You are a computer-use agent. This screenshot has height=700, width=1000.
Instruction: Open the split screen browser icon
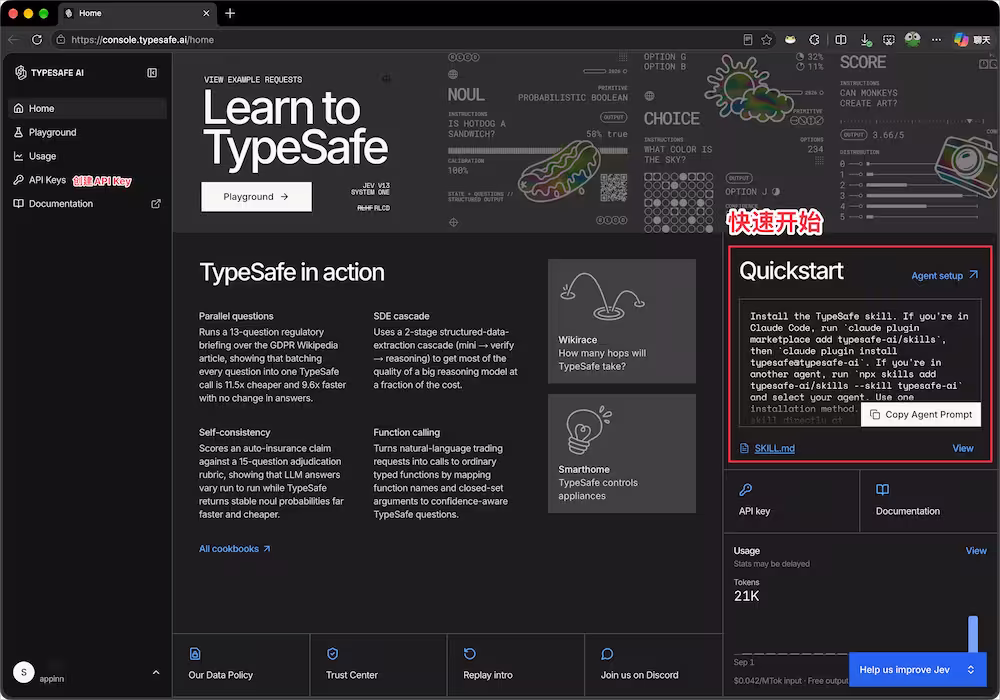point(841,40)
